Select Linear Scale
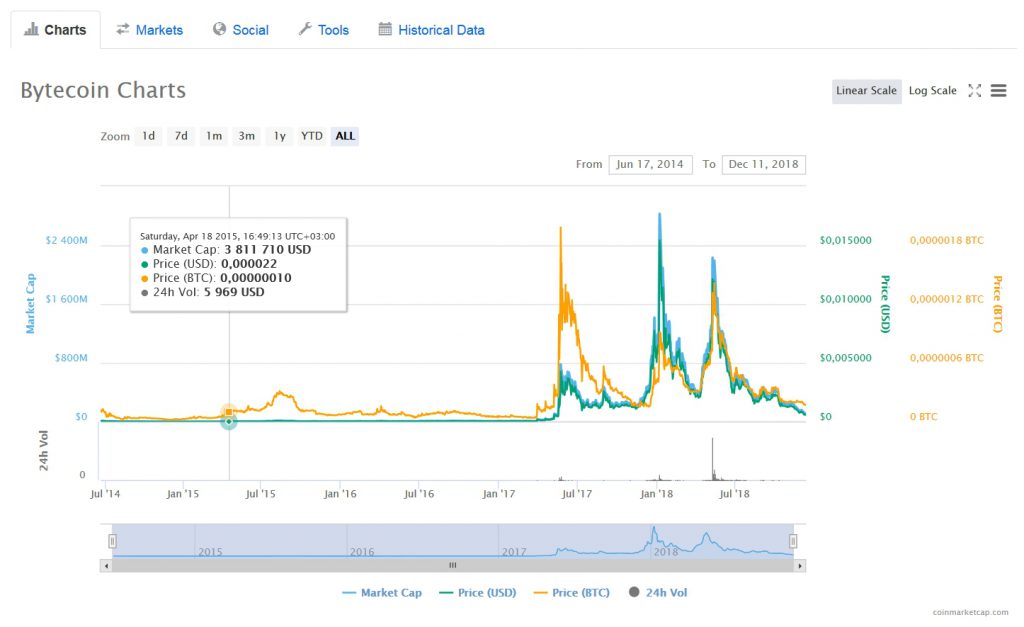Viewport: 1024px width, 627px height. (x=866, y=91)
